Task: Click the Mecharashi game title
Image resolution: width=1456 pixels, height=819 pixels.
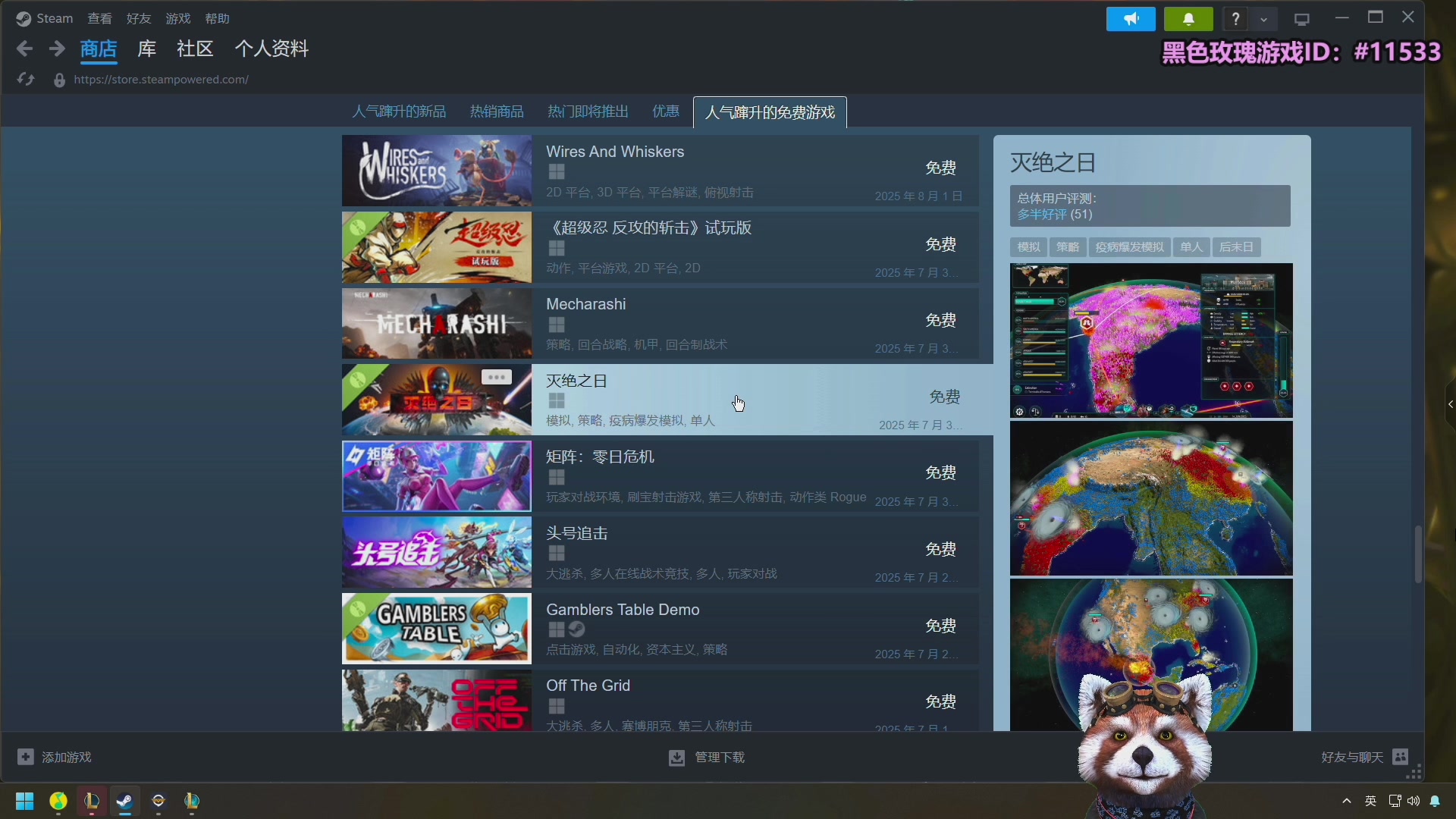Action: (586, 304)
